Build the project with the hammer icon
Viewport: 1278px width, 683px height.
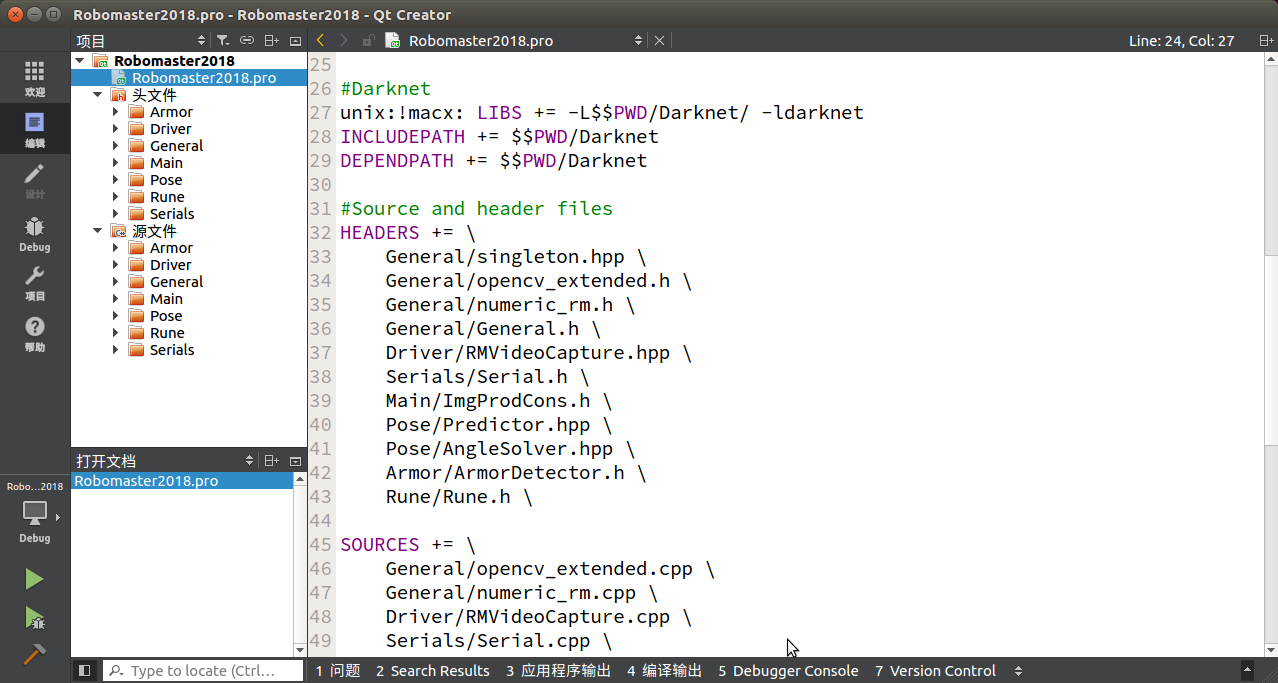(34, 654)
